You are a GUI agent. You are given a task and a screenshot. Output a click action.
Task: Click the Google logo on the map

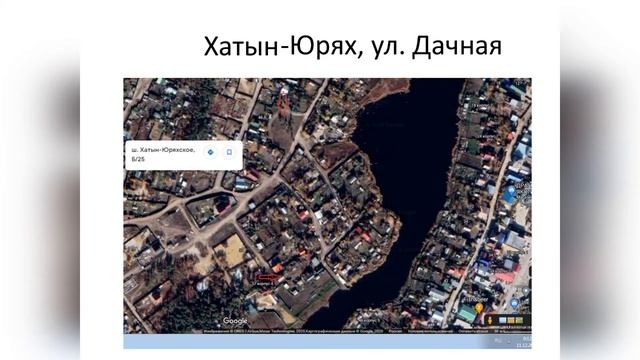coord(235,321)
